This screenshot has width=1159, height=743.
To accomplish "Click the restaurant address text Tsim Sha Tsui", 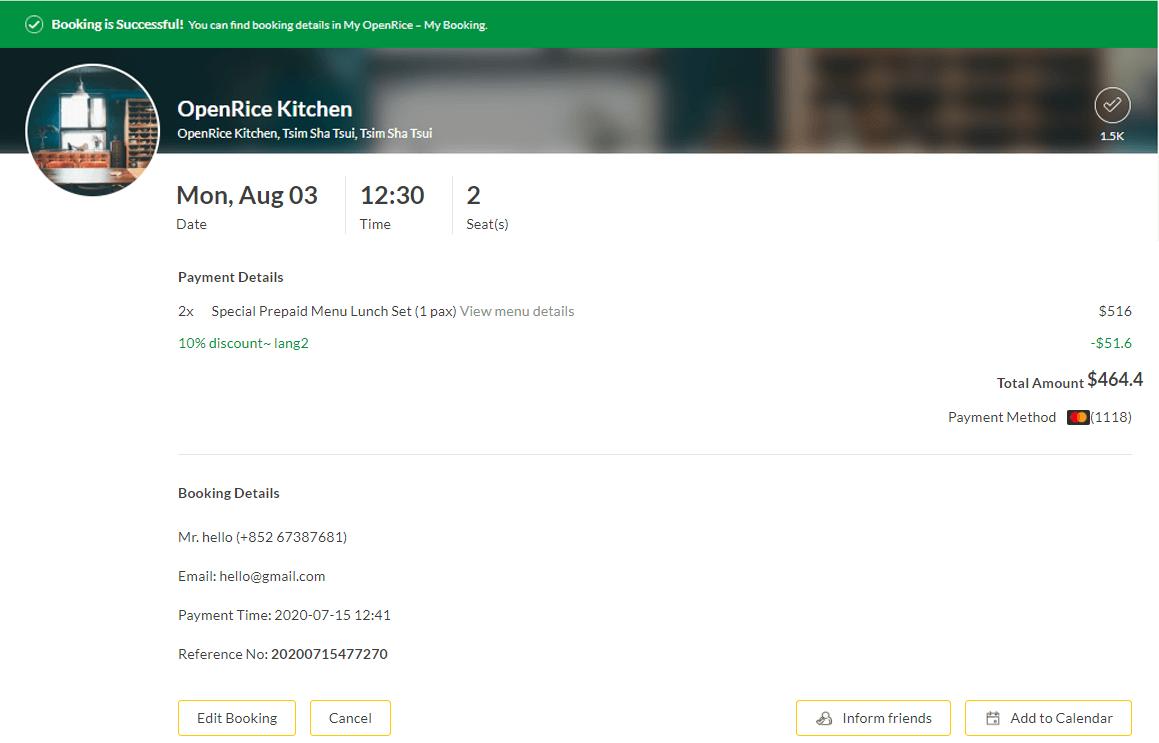I will pyautogui.click(x=305, y=133).
